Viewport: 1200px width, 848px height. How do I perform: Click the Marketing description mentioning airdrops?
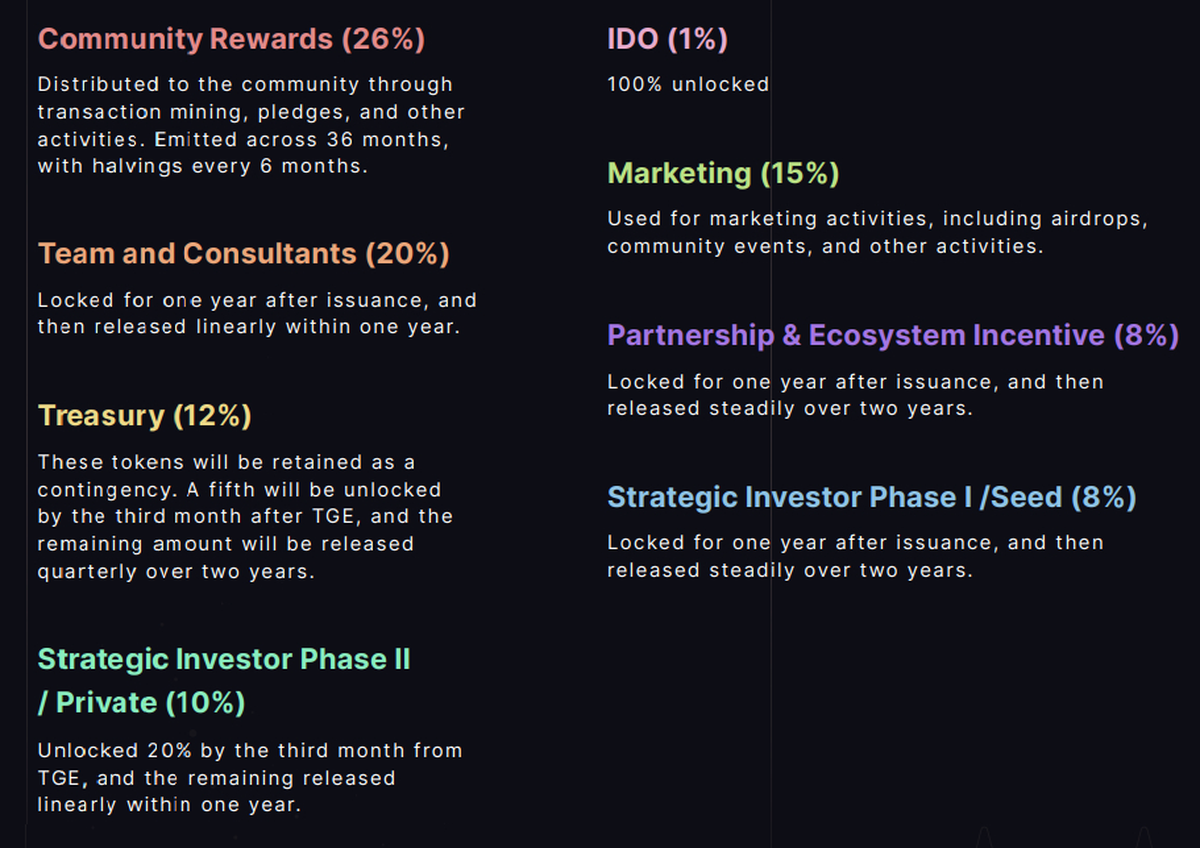877,232
